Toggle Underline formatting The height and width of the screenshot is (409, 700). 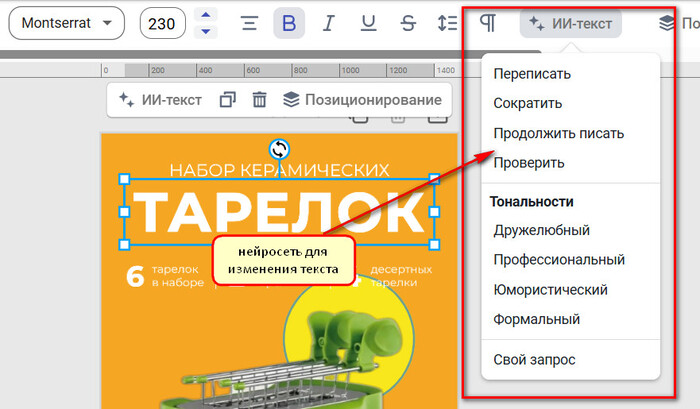pyautogui.click(x=368, y=23)
